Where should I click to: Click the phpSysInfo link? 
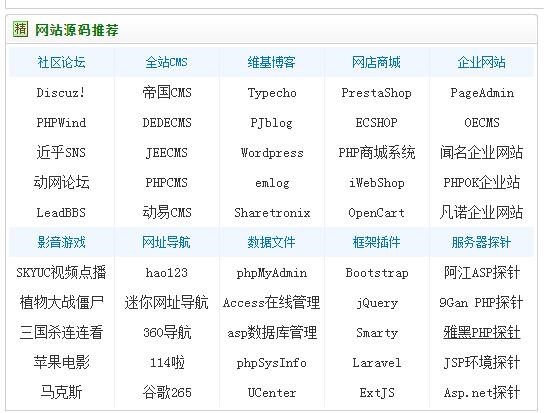pos(272,363)
